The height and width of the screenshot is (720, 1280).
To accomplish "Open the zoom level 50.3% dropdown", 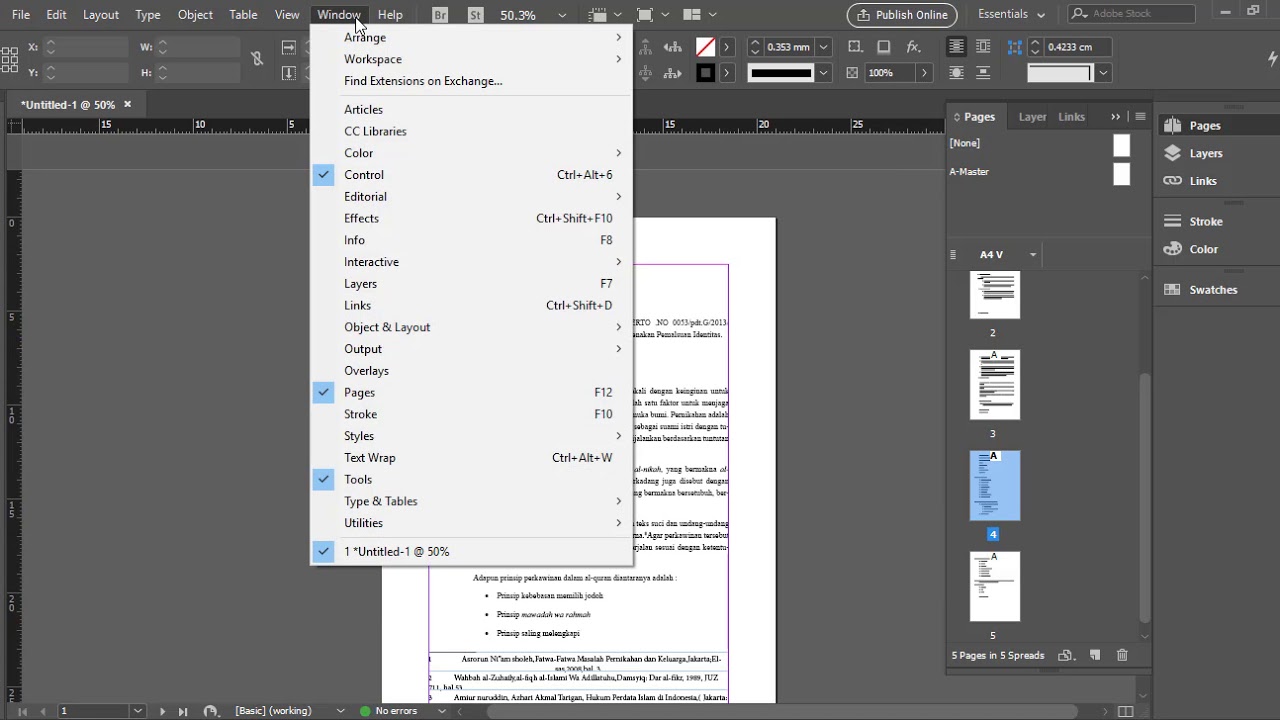I will (x=562, y=15).
